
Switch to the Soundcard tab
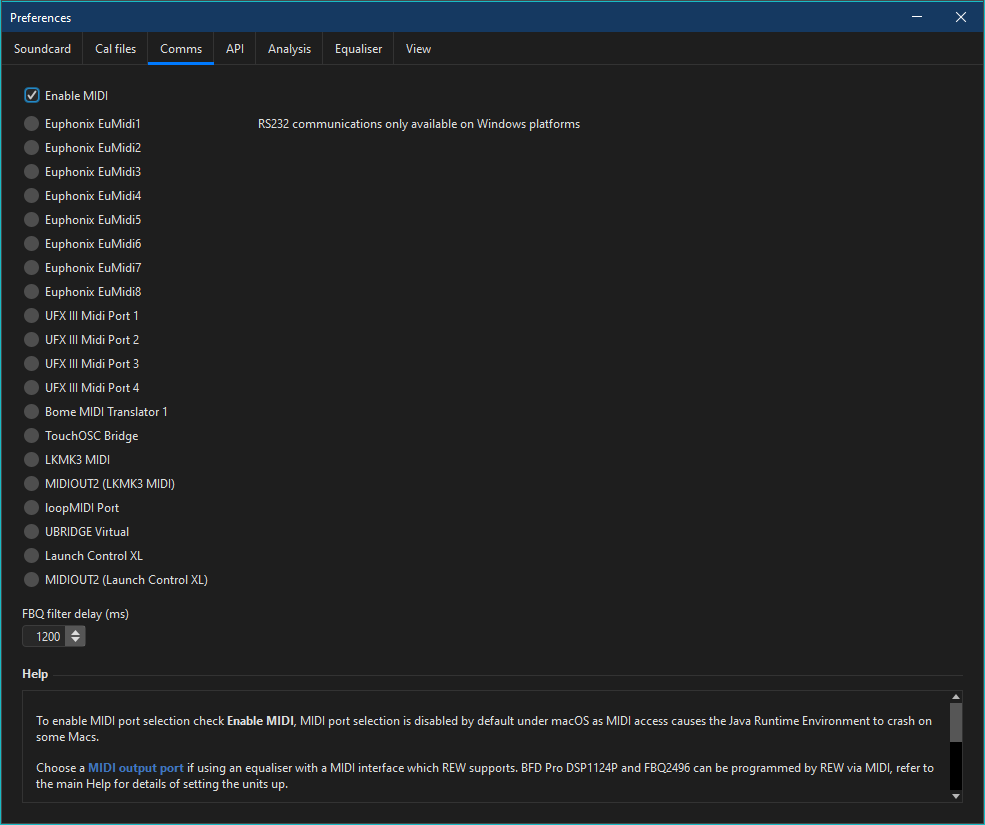(42, 49)
